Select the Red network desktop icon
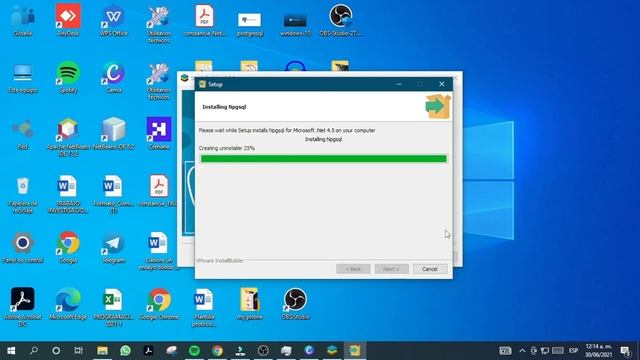This screenshot has height=360, width=640. 23,134
